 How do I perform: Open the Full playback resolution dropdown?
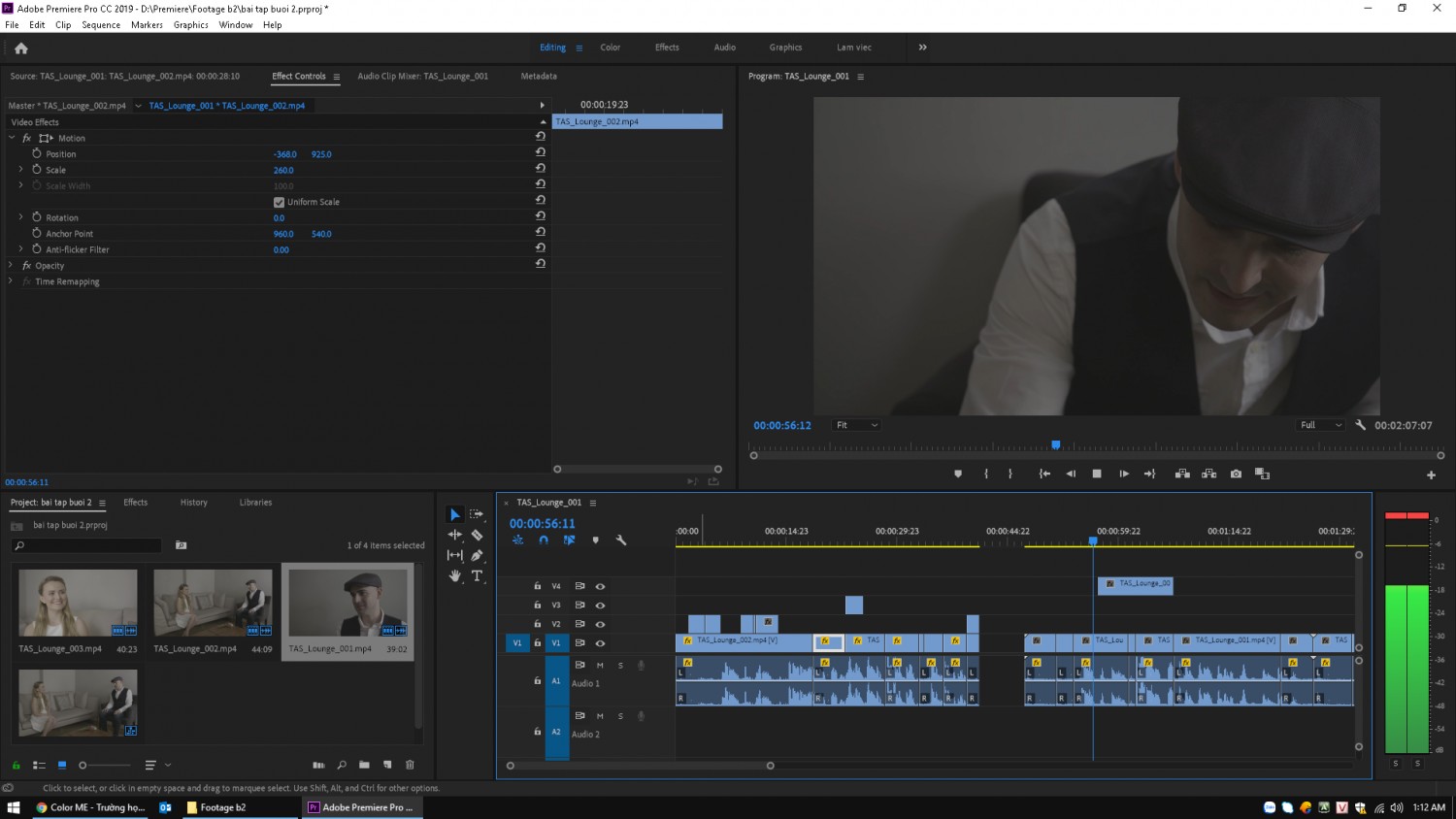click(1322, 425)
